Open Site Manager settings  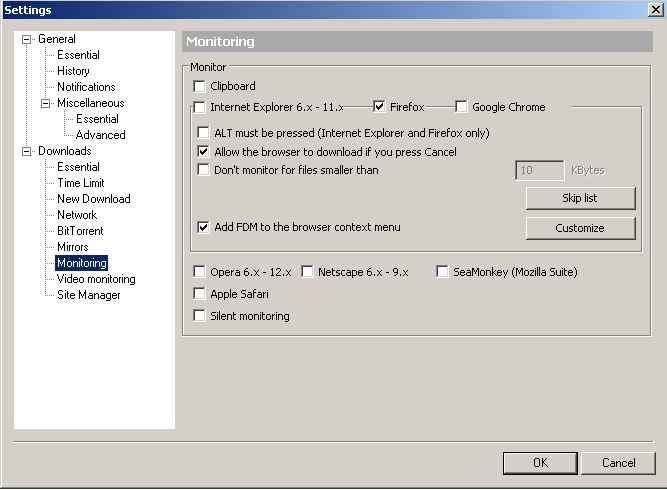tap(89, 295)
